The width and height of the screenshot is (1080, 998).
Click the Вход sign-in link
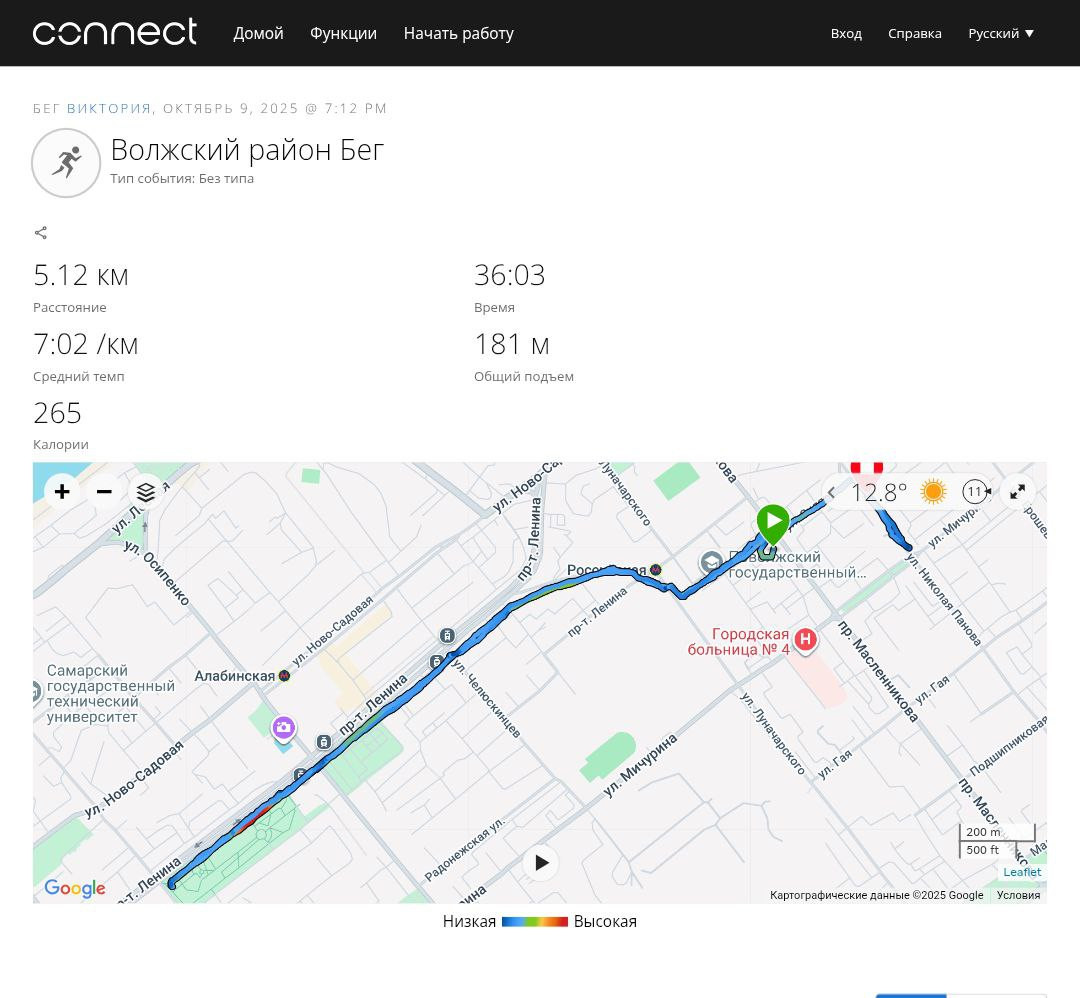coord(846,33)
